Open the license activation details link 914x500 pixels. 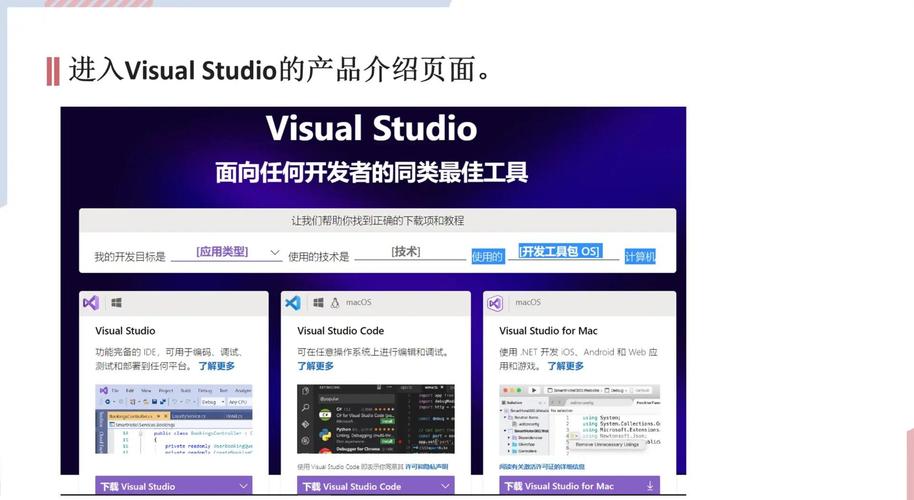tap(542, 467)
